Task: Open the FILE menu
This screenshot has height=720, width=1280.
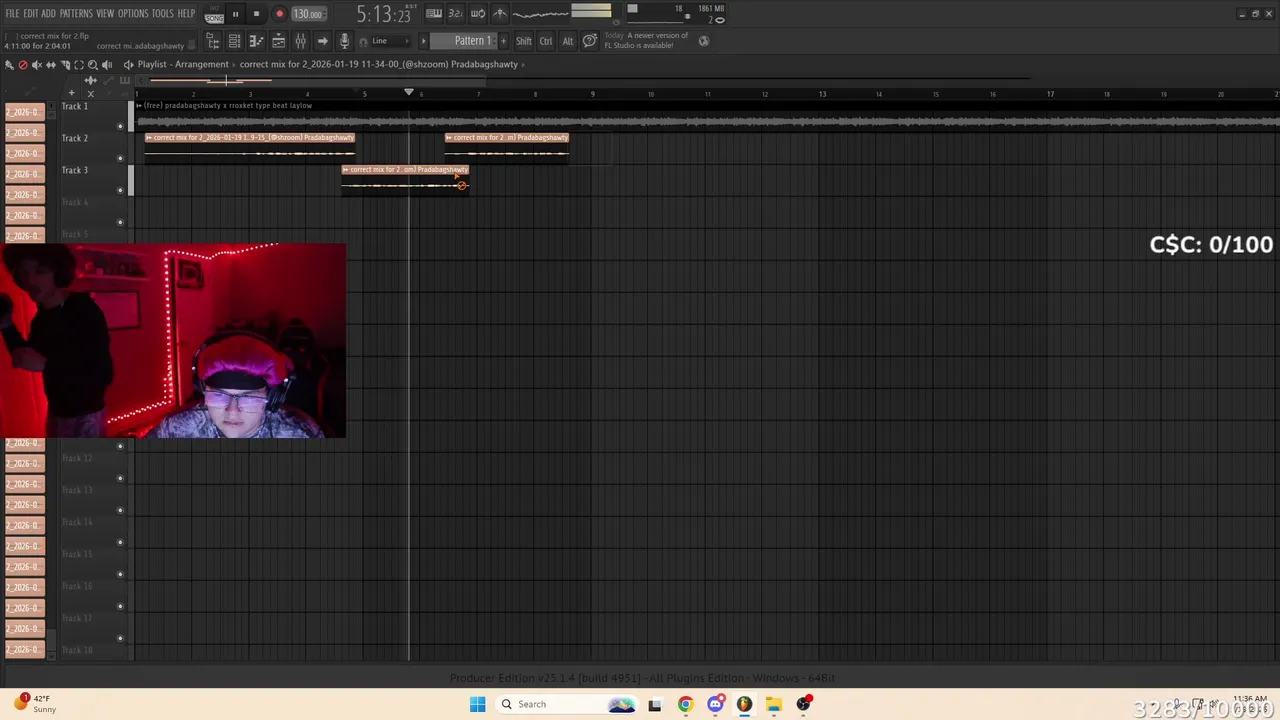Action: (13, 14)
